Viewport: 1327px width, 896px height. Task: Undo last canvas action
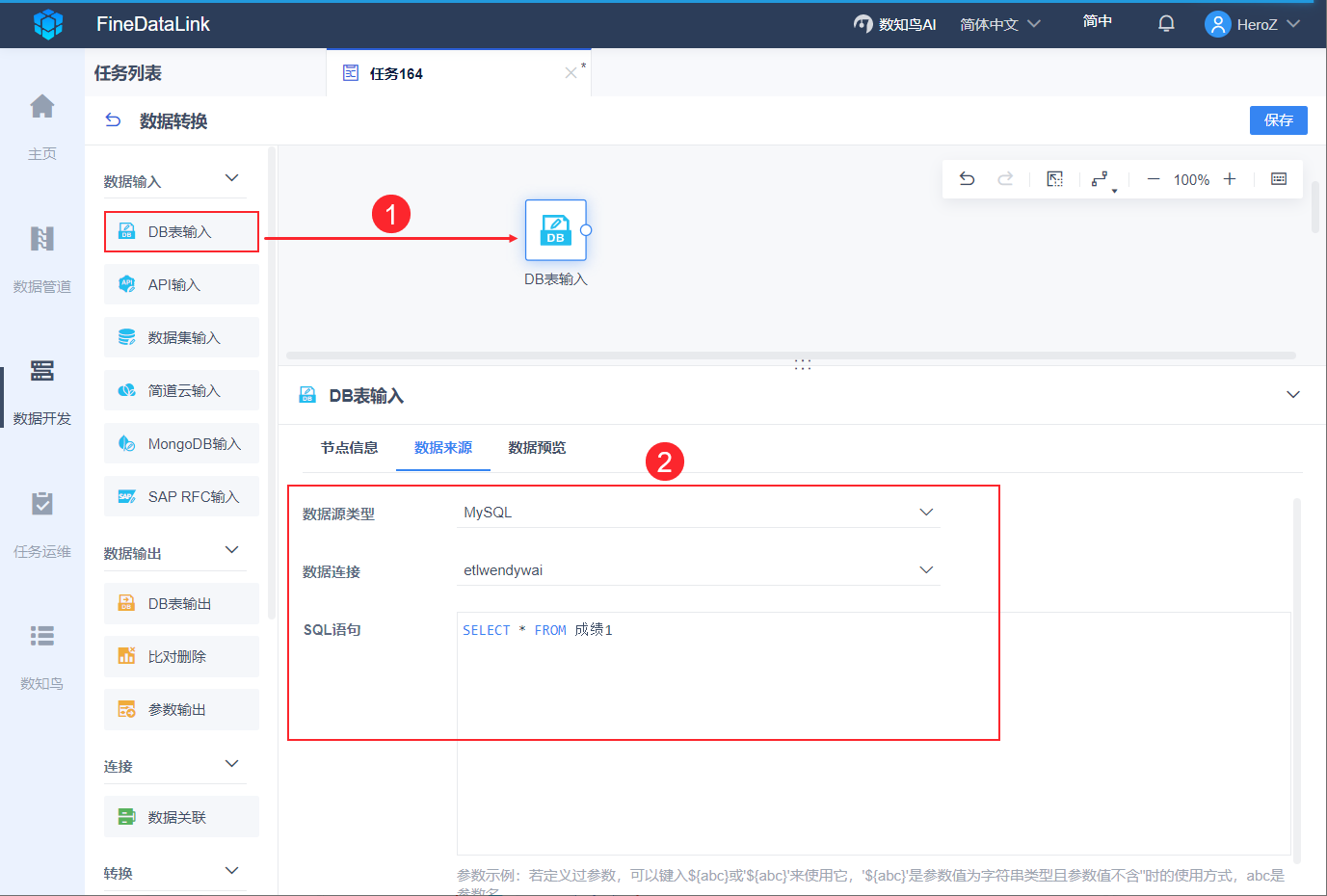(x=967, y=179)
